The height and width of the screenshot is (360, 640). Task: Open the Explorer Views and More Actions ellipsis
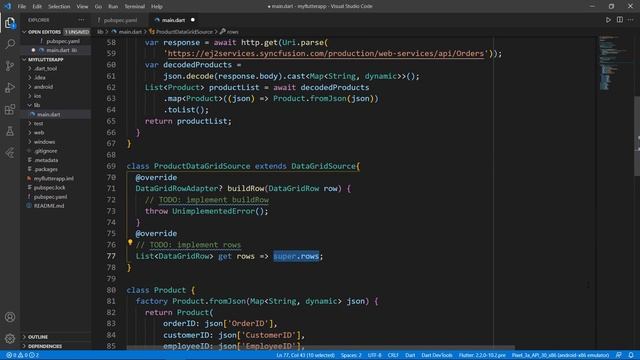click(x=81, y=20)
